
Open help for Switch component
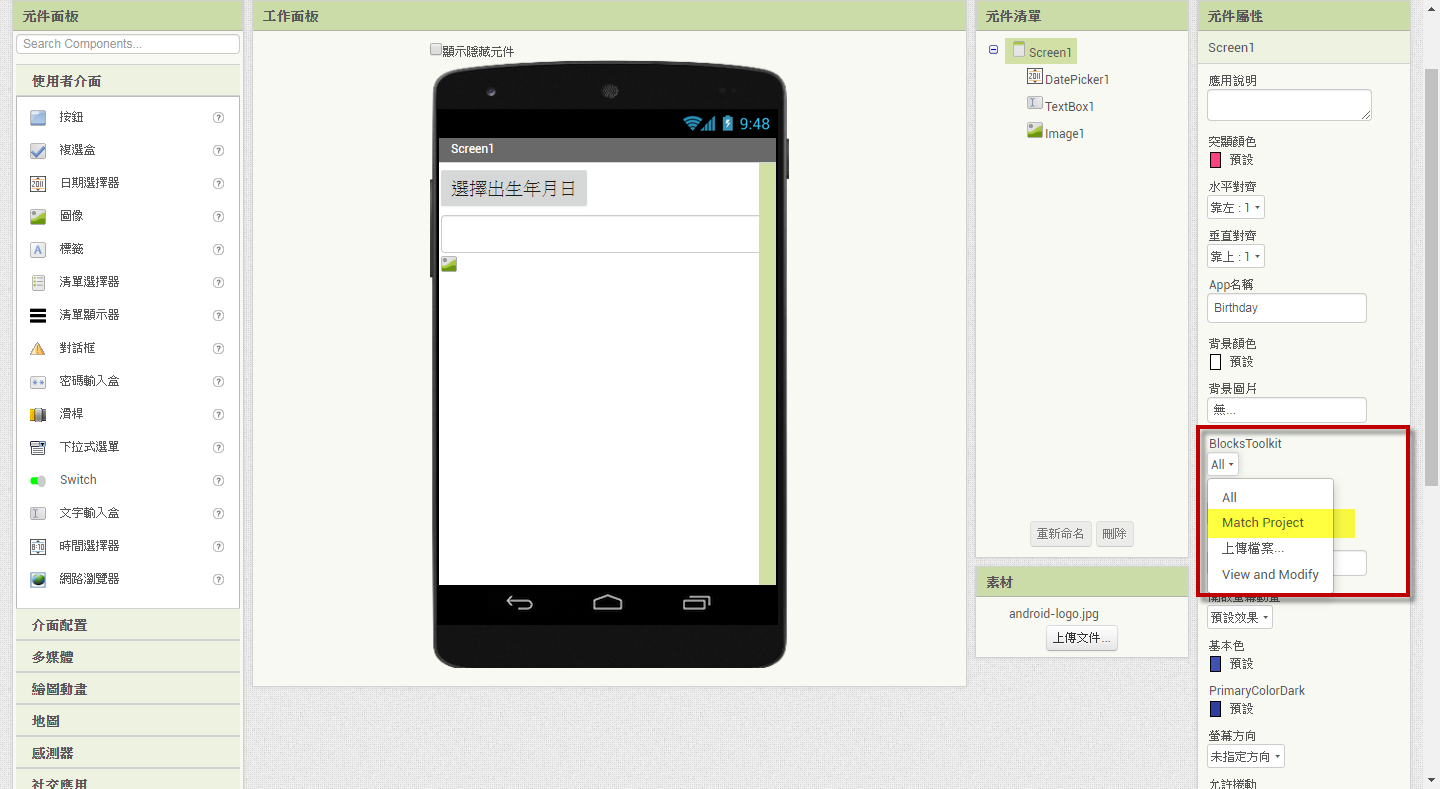point(218,481)
